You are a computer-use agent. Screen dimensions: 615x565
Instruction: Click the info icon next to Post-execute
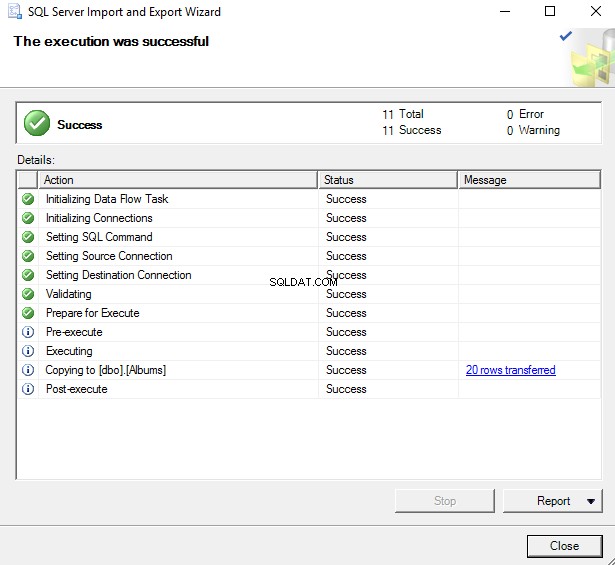[28, 389]
